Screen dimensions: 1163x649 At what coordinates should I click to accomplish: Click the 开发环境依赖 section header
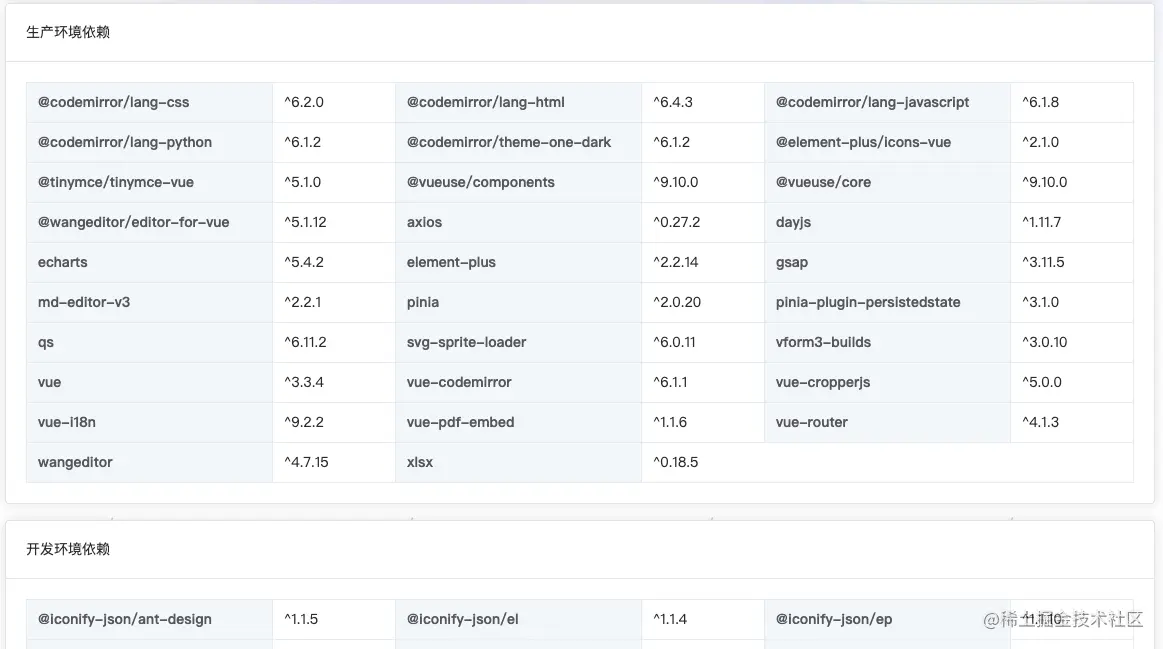68,549
